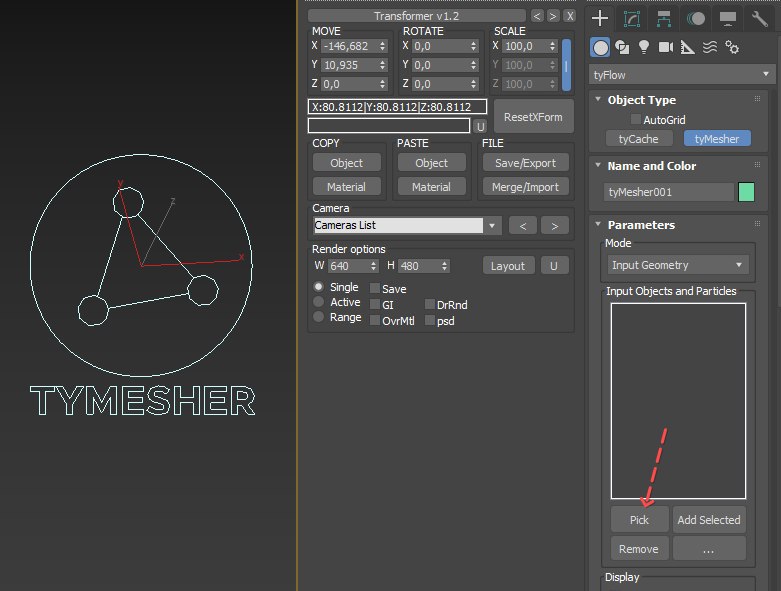The width and height of the screenshot is (781, 591).
Task: Click the Transformer previous arrow button
Action: coord(537,16)
